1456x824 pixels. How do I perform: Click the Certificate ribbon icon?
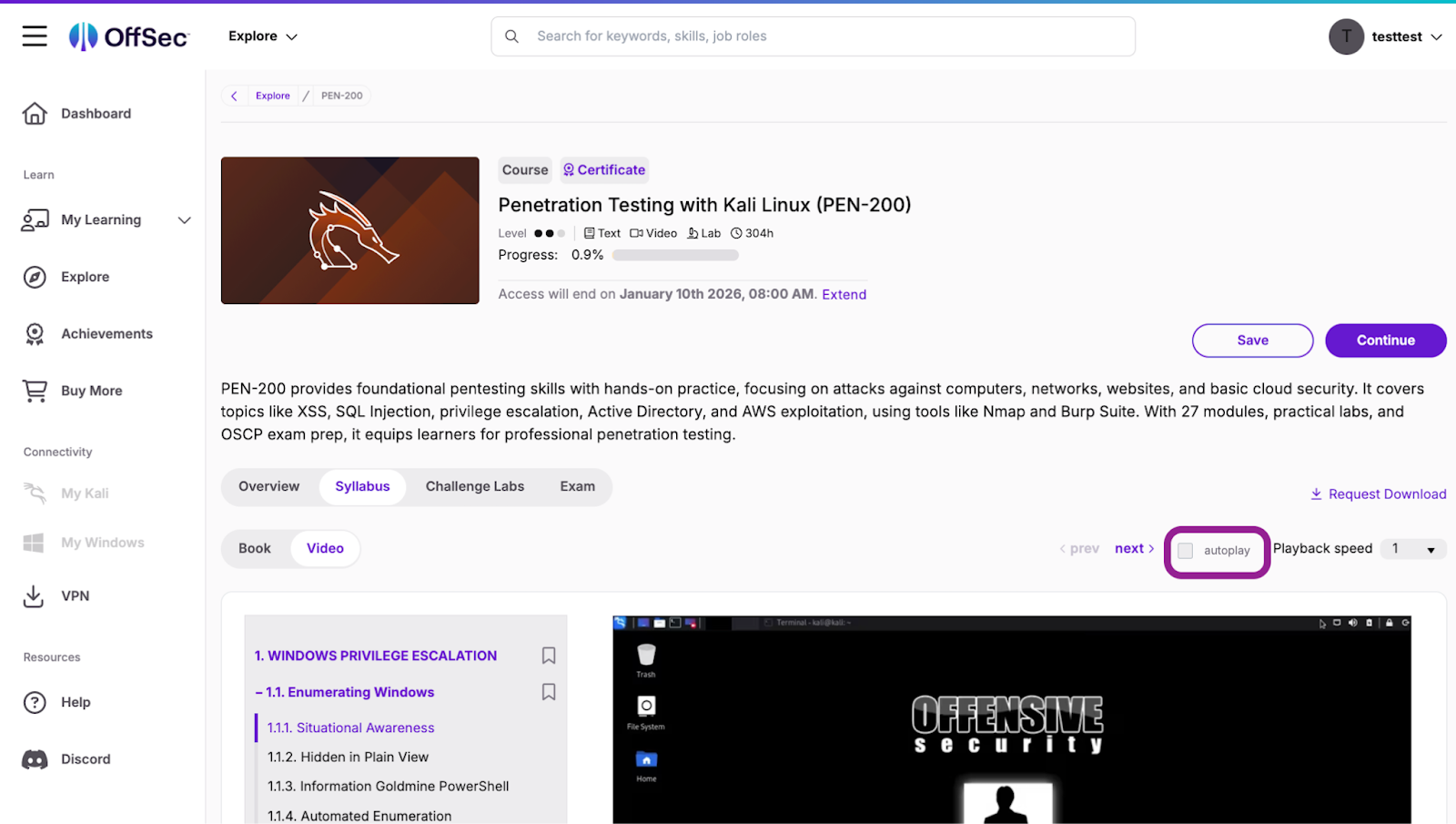(569, 169)
